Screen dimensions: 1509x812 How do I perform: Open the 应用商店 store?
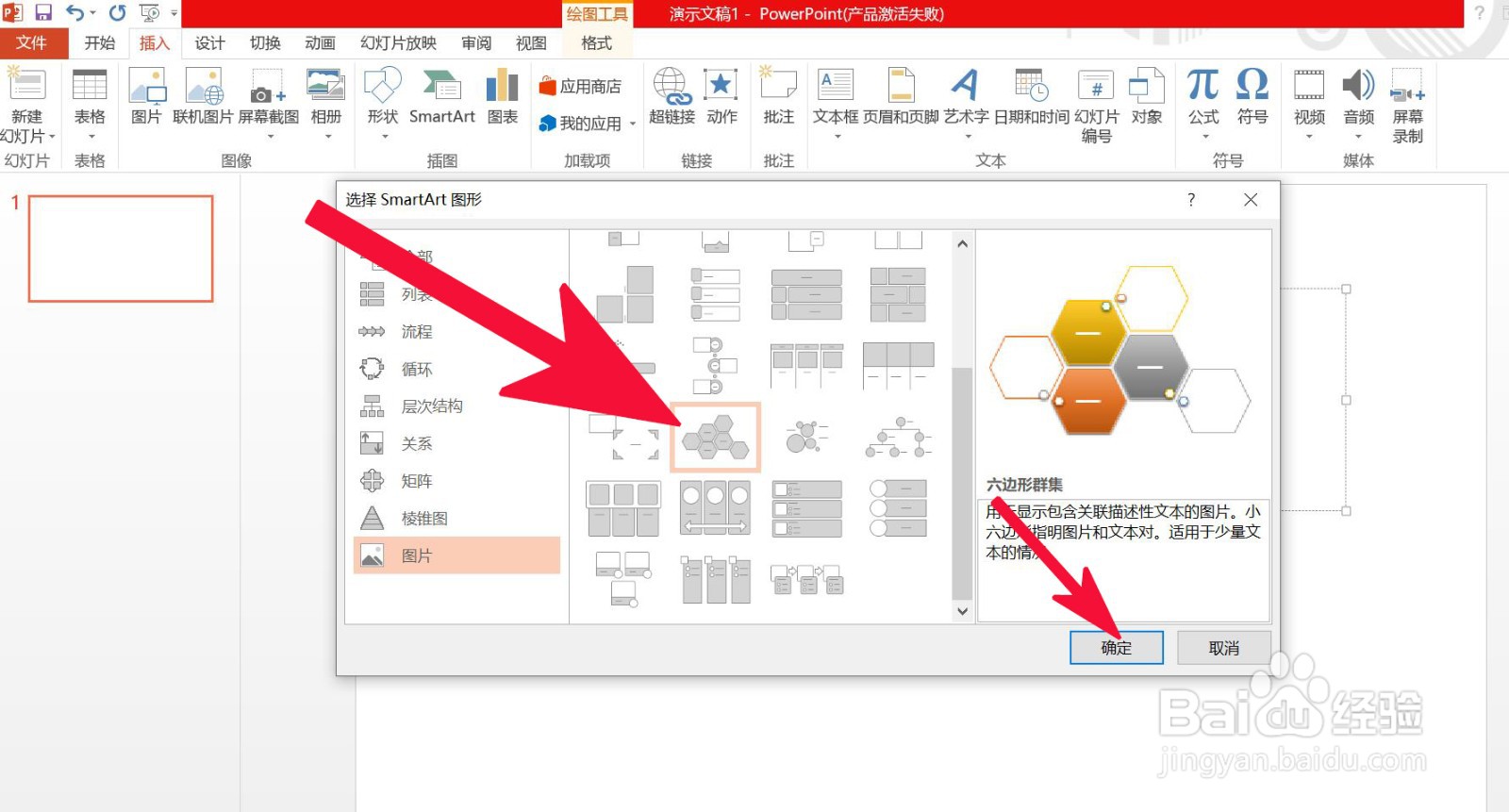(581, 87)
